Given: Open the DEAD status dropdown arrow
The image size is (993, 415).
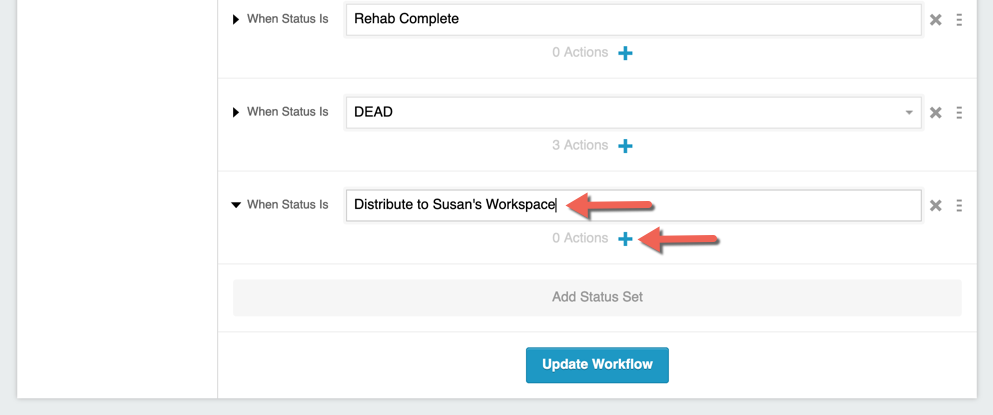Looking at the screenshot, I should coord(909,113).
